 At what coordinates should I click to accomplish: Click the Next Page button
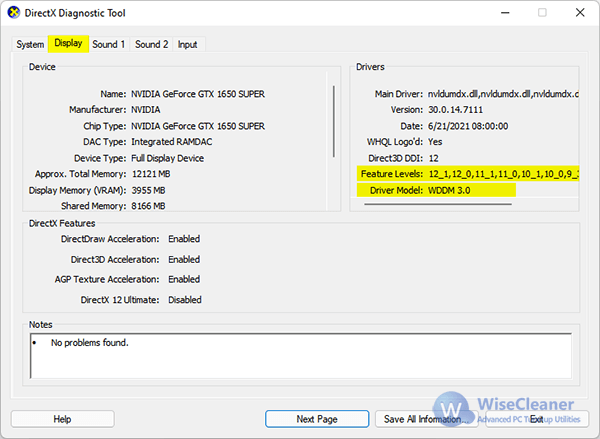point(316,419)
